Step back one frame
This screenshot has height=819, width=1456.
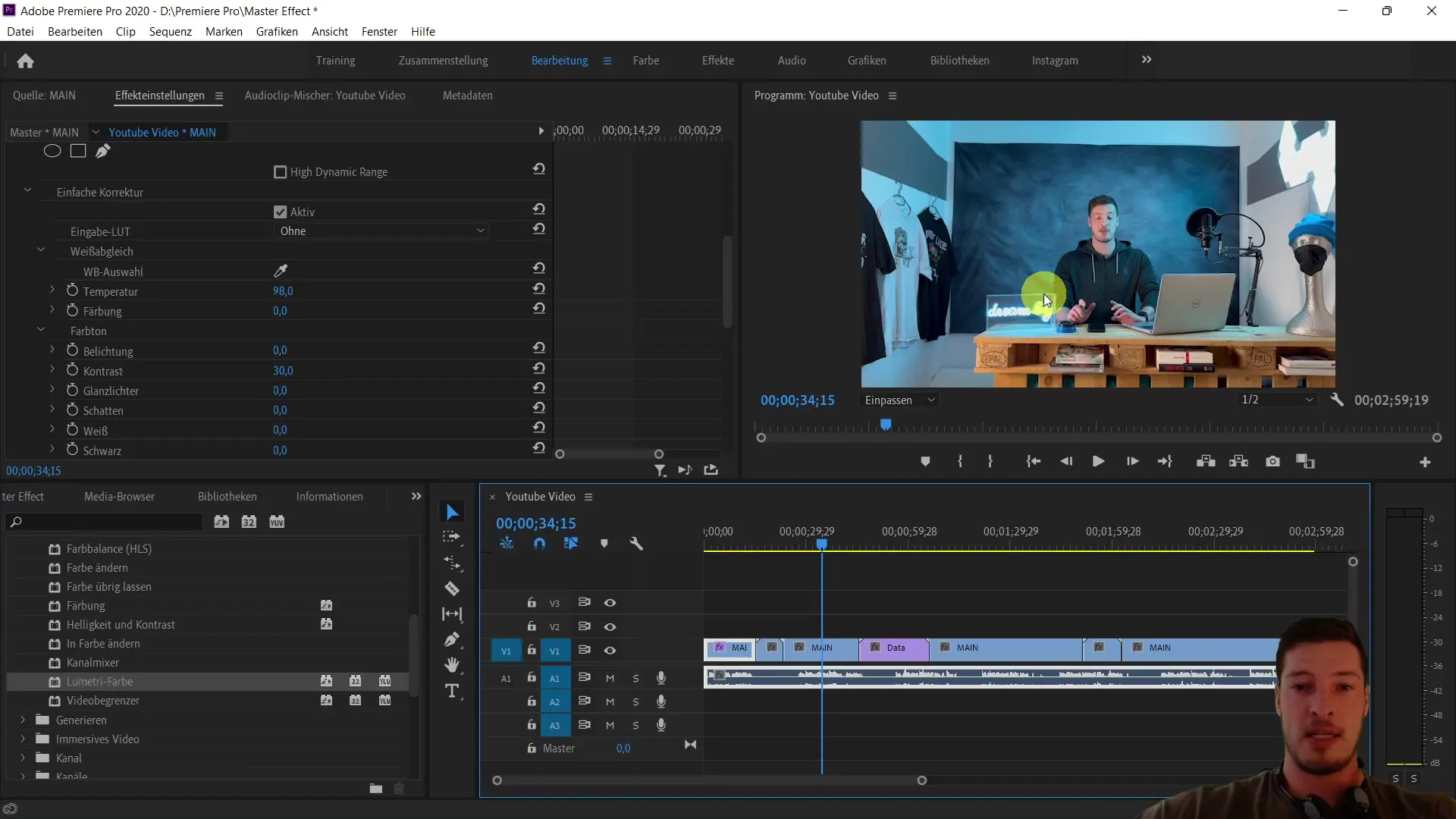tap(1066, 461)
